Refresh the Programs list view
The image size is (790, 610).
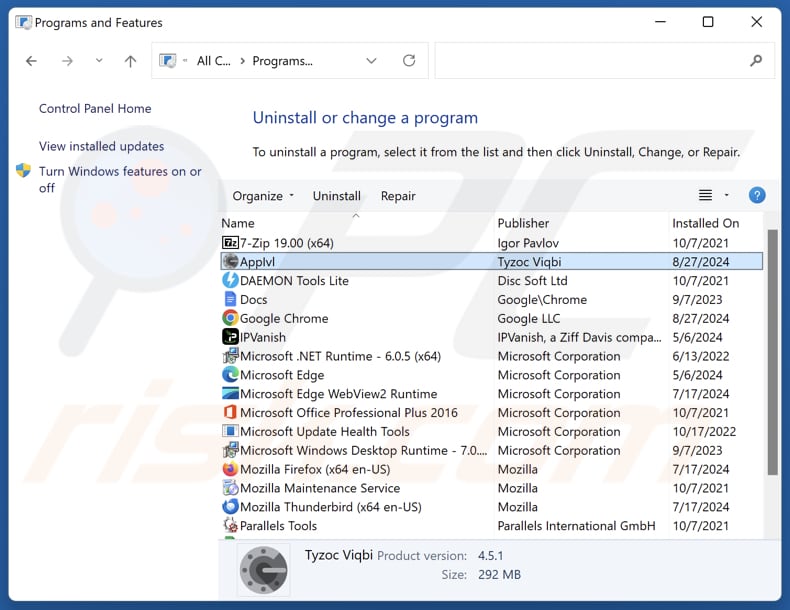coord(409,61)
